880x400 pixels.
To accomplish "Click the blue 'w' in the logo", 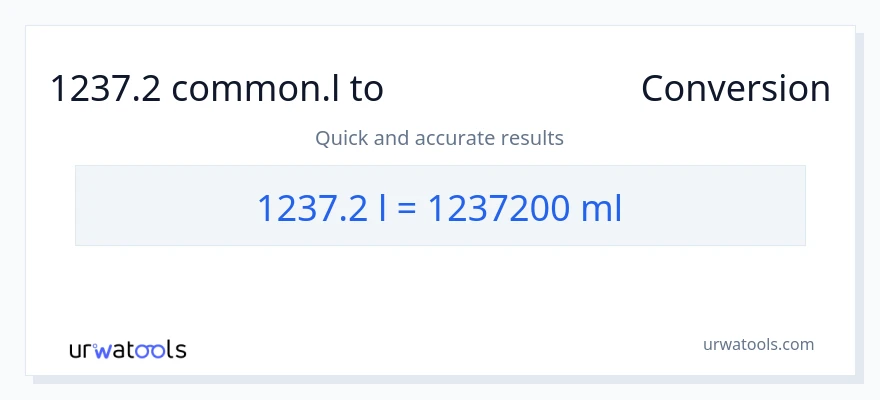I will click(103, 349).
